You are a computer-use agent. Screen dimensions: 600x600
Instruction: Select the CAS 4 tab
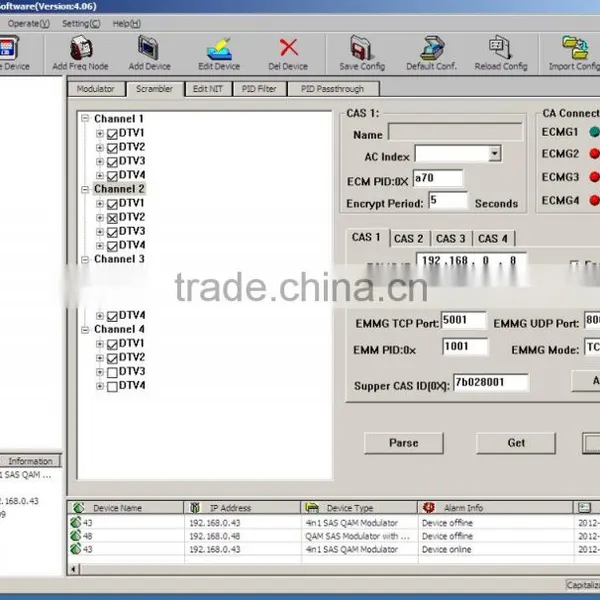493,238
